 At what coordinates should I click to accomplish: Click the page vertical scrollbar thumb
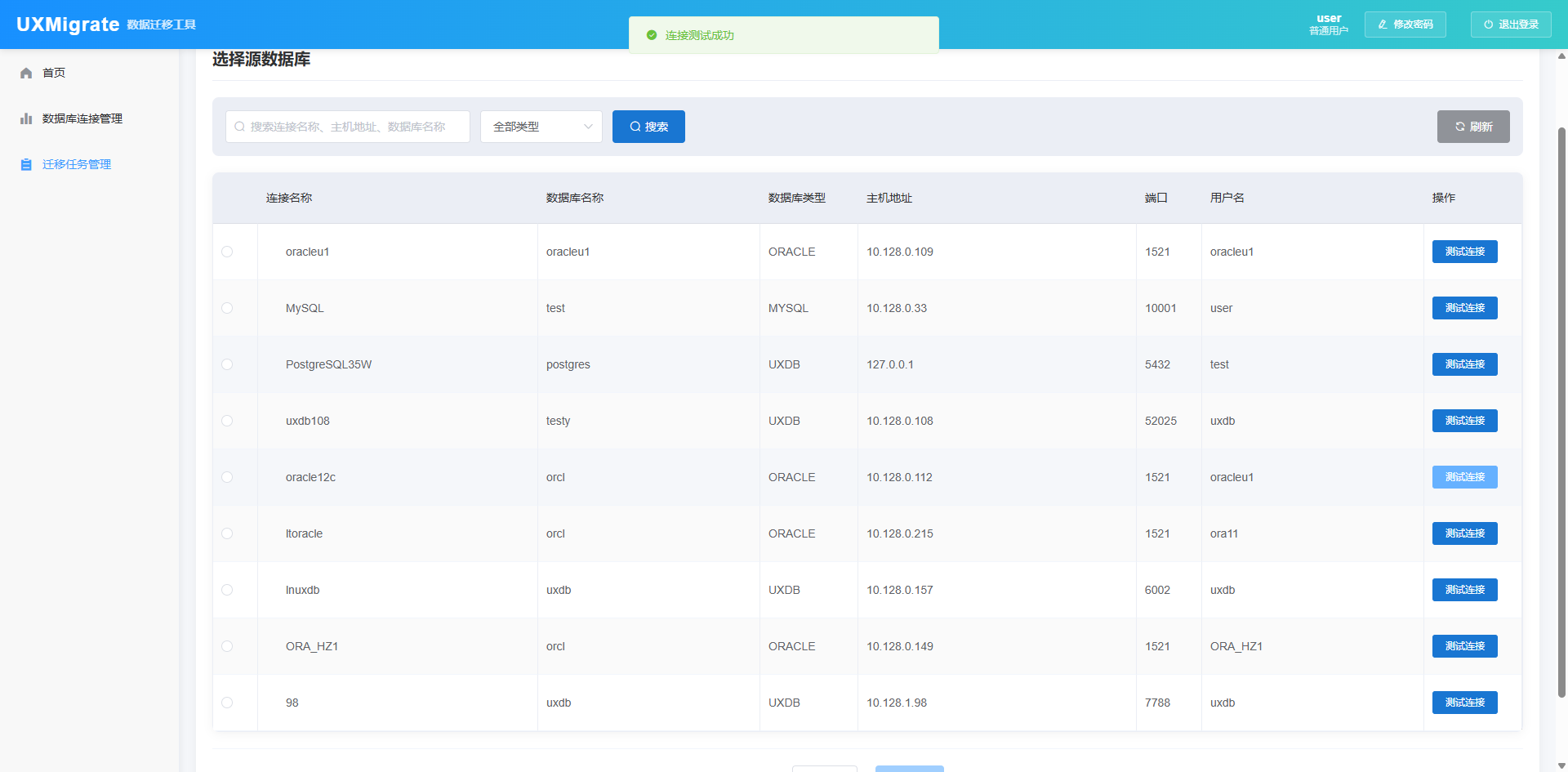tap(1561, 408)
